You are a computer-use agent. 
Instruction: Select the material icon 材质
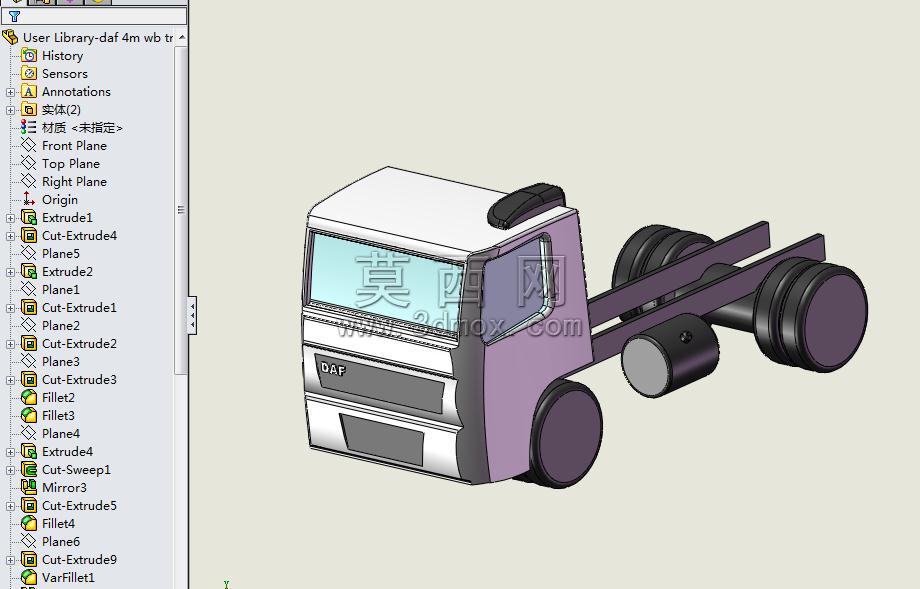point(29,127)
